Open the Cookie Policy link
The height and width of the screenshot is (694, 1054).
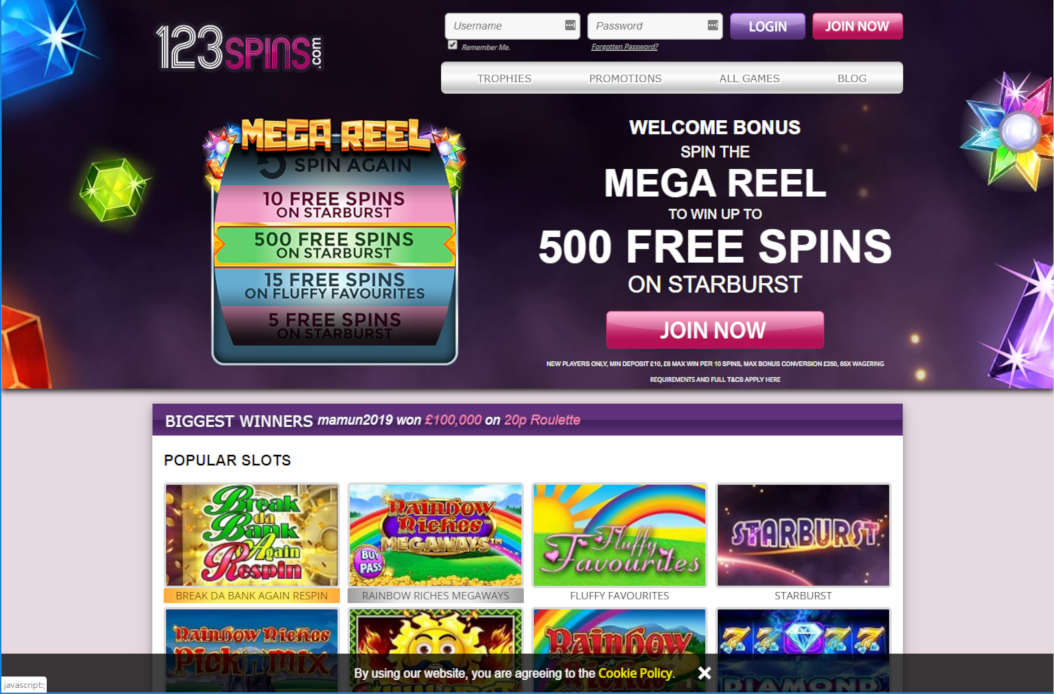tap(635, 673)
